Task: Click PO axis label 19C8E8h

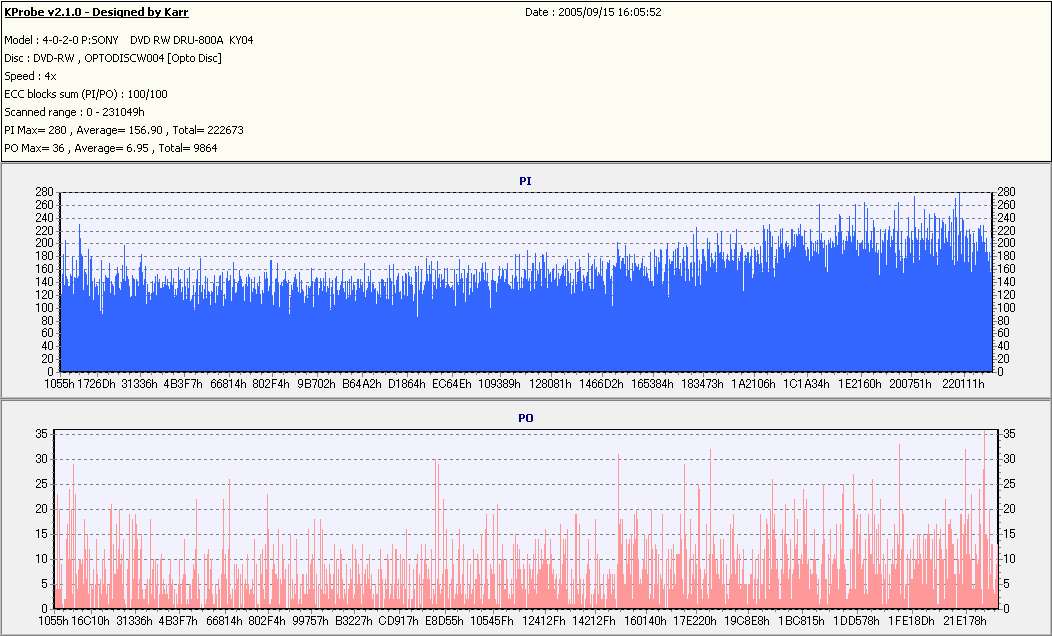Action: coord(747,621)
